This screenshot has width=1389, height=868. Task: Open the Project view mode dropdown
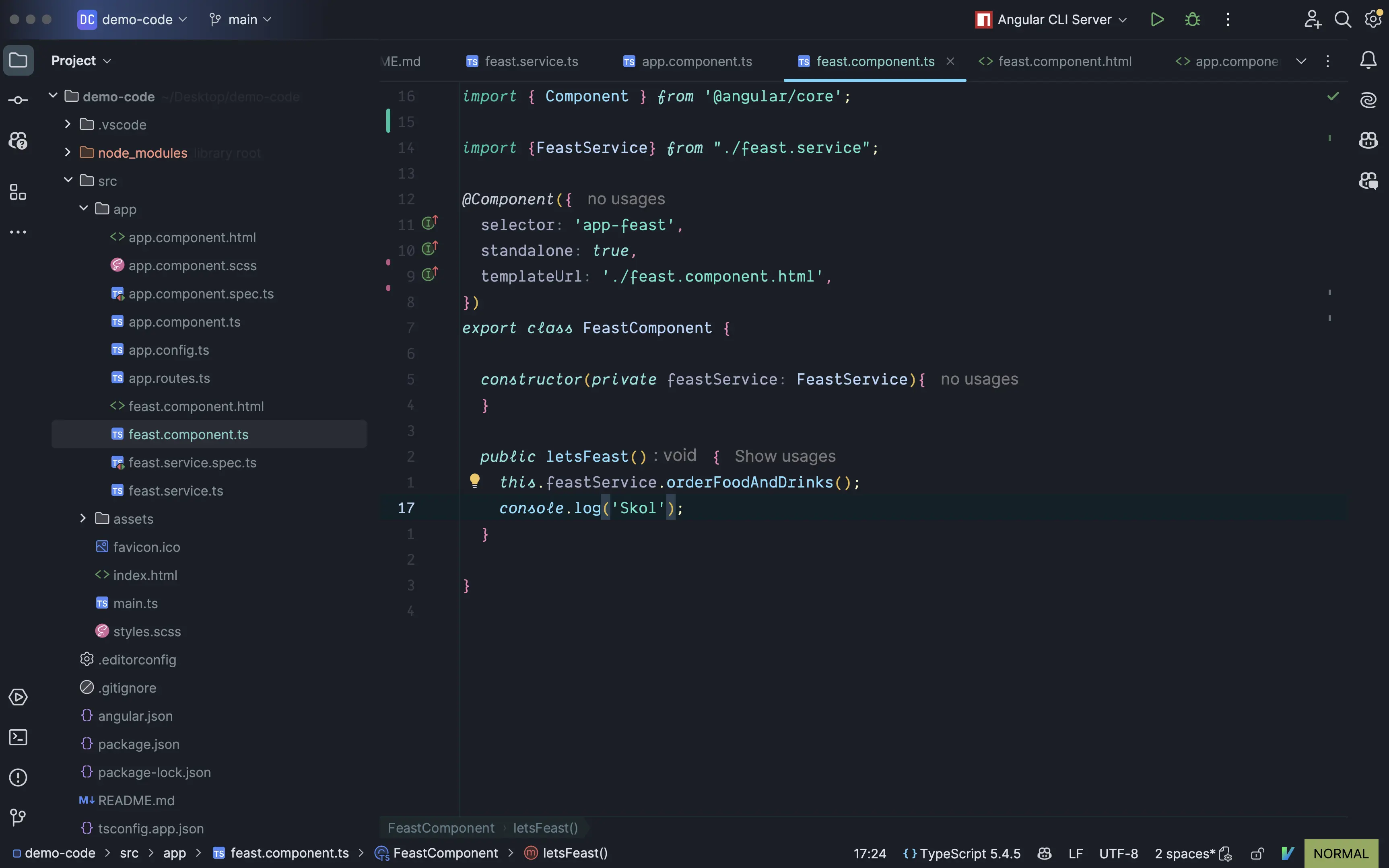click(x=81, y=60)
